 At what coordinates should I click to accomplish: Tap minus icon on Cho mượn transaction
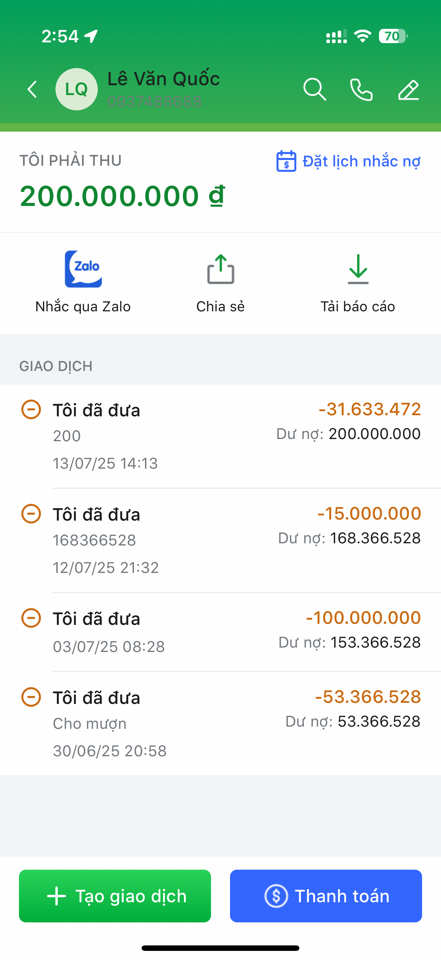pos(31,697)
